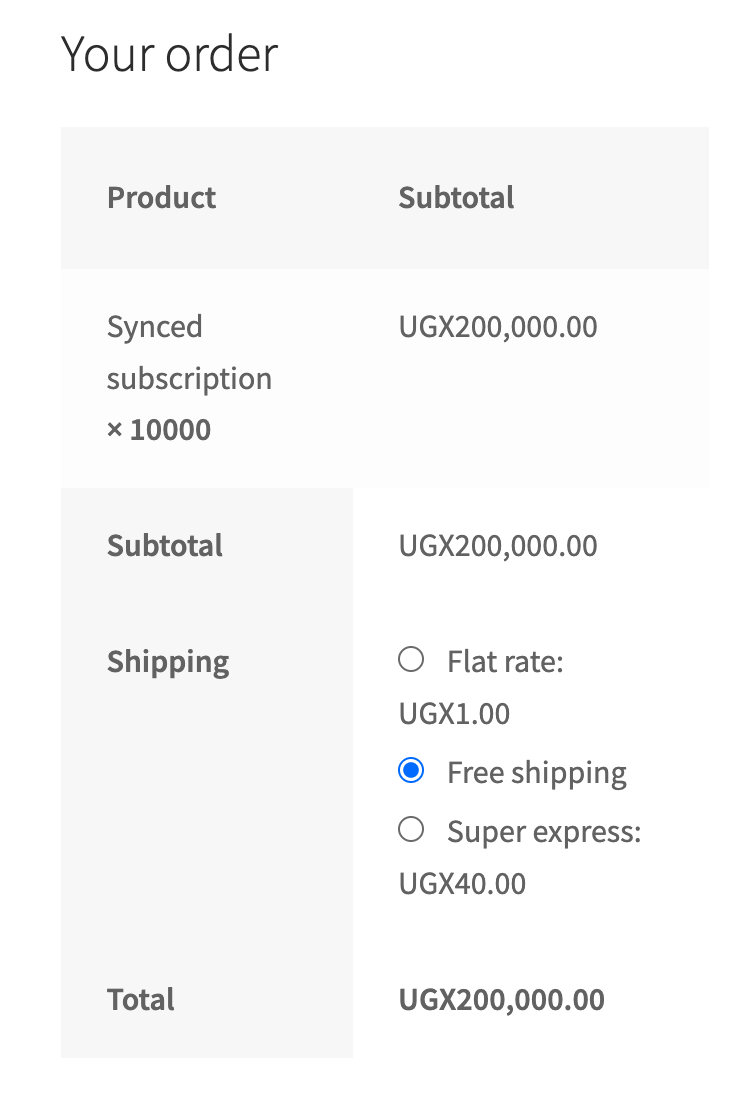Click the Total row label
740x1100 pixels.
140,999
